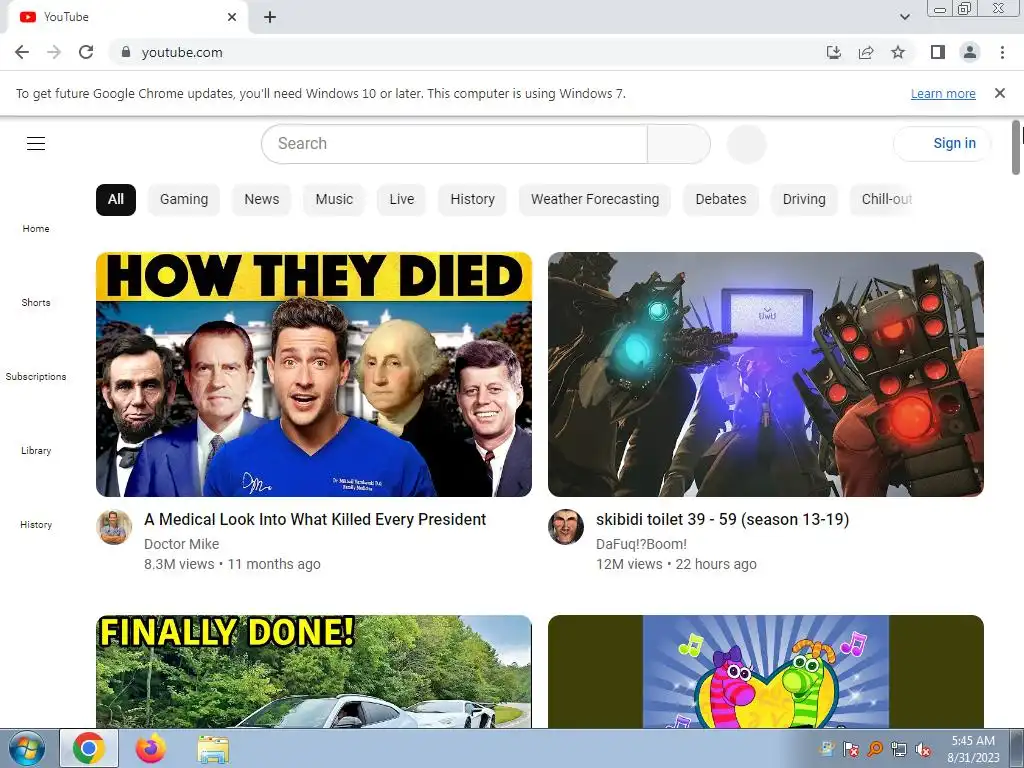Viewport: 1024px width, 768px height.
Task: Open the Windows Start menu
Action: click(27, 748)
